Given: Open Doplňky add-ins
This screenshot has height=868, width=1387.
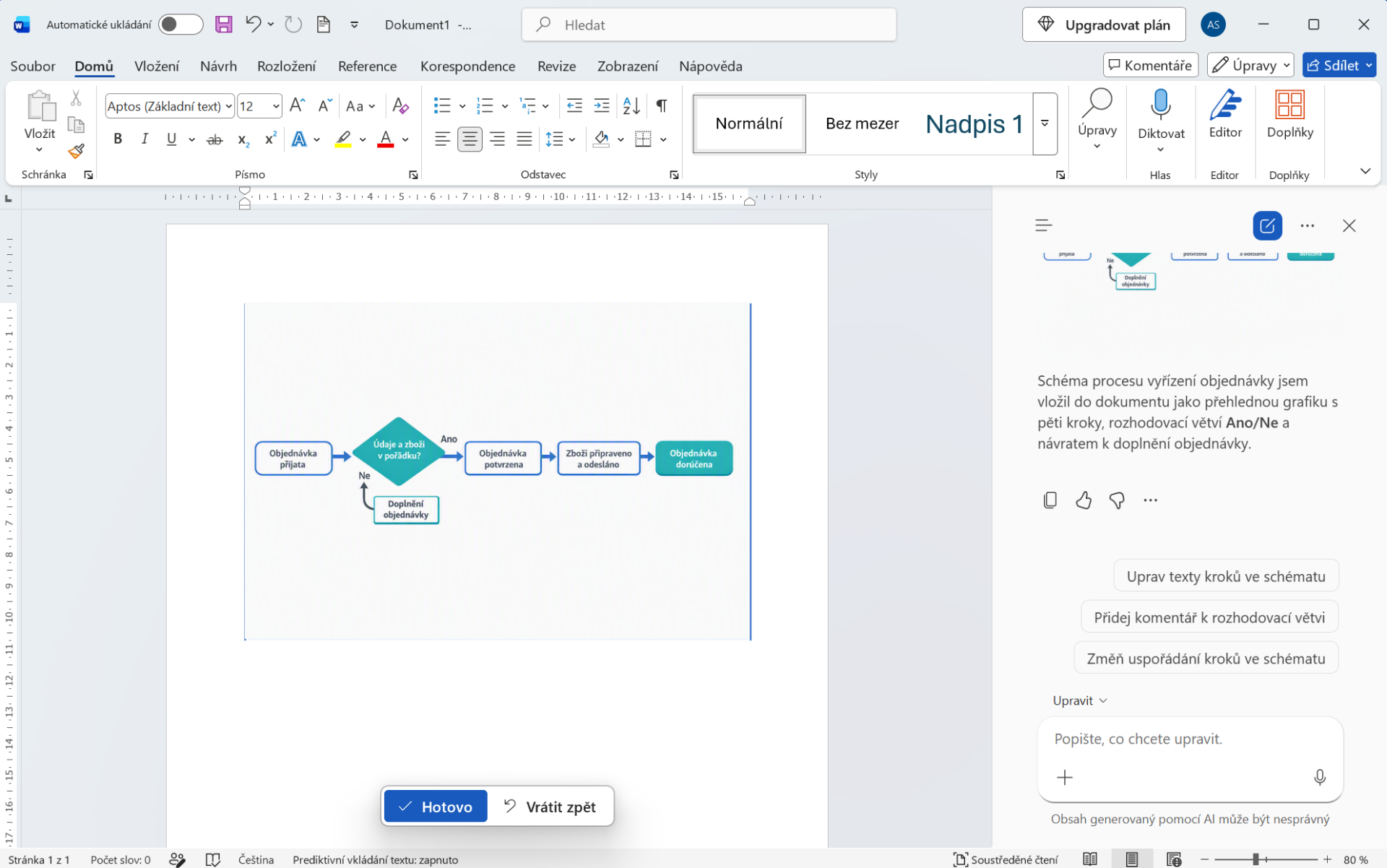Looking at the screenshot, I should point(1289,116).
